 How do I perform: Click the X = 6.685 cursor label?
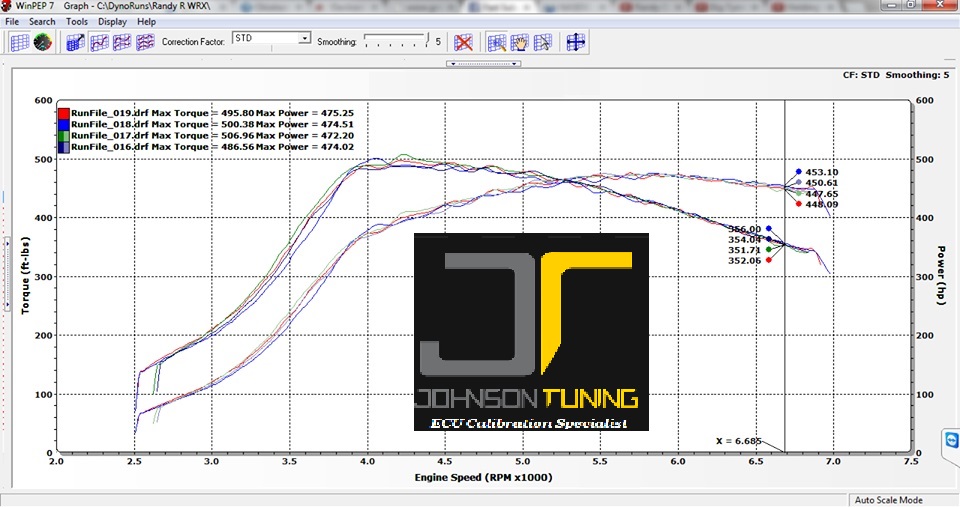point(738,441)
